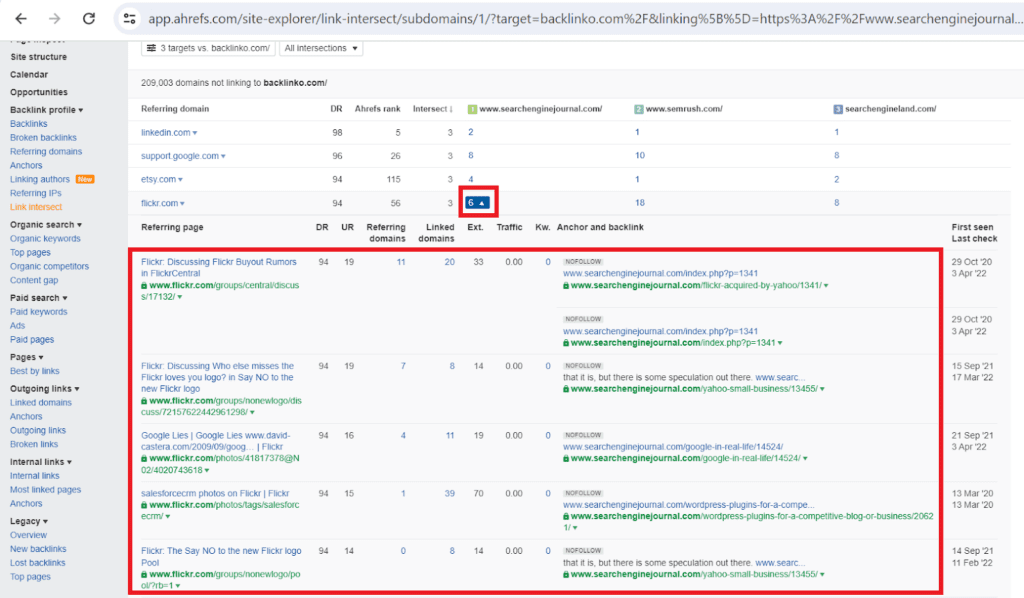Collapse the Organic search sidebar section
The height and width of the screenshot is (598, 1024).
[x=46, y=225]
